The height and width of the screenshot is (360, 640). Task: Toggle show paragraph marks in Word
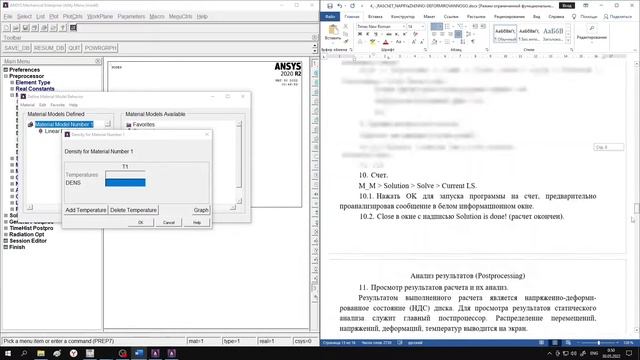(x=473, y=42)
